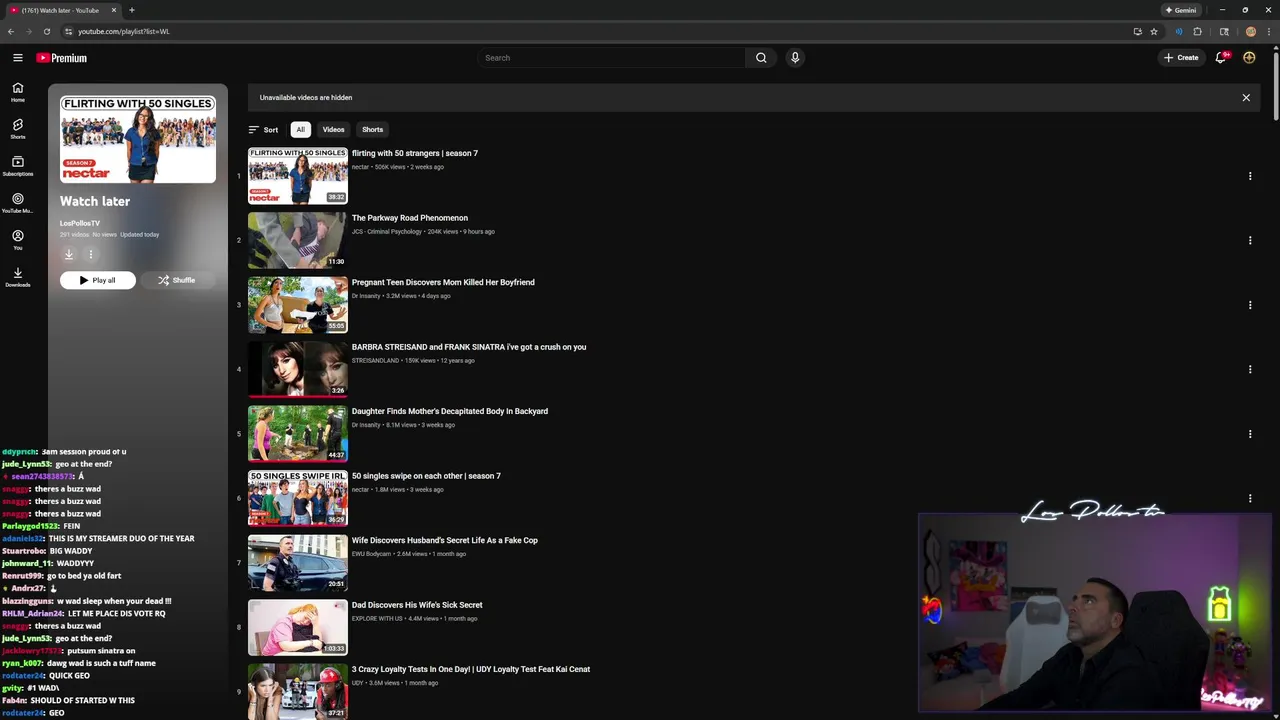Screen dimensions: 1280x720
Task: Open options for 'Pregnant Teen Discovers' video
Action: [1250, 305]
